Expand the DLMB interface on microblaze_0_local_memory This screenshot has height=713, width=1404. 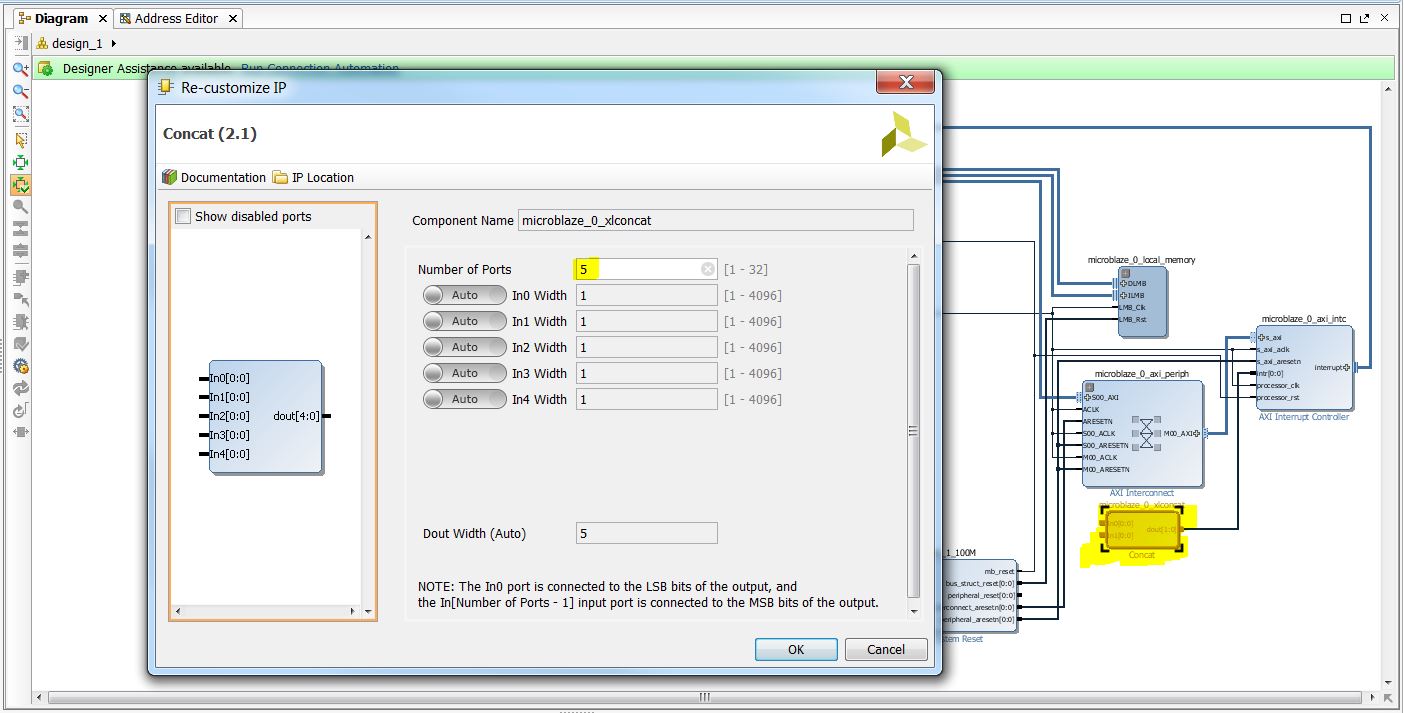1124,283
